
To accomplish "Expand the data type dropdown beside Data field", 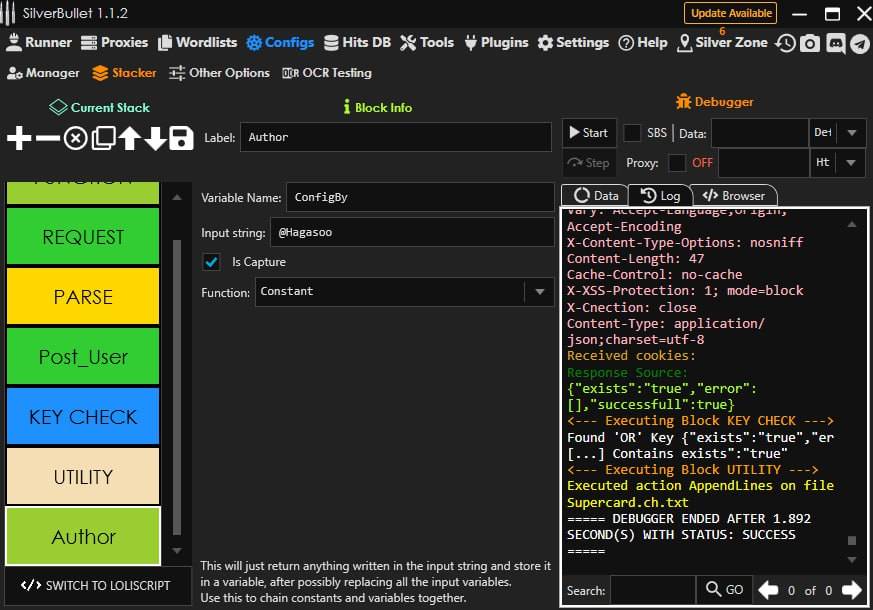I will click(x=851, y=133).
